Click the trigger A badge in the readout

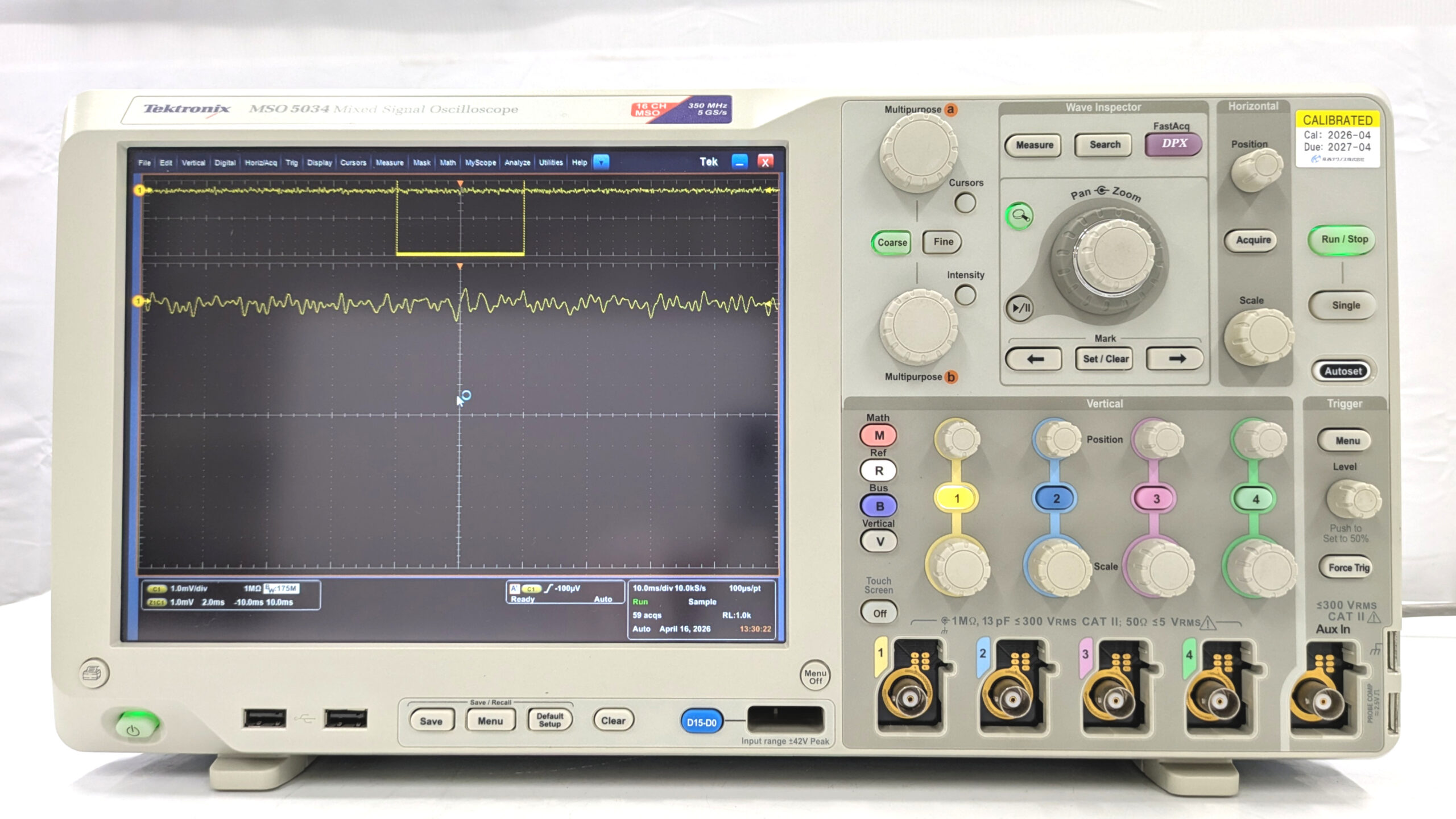pos(514,589)
